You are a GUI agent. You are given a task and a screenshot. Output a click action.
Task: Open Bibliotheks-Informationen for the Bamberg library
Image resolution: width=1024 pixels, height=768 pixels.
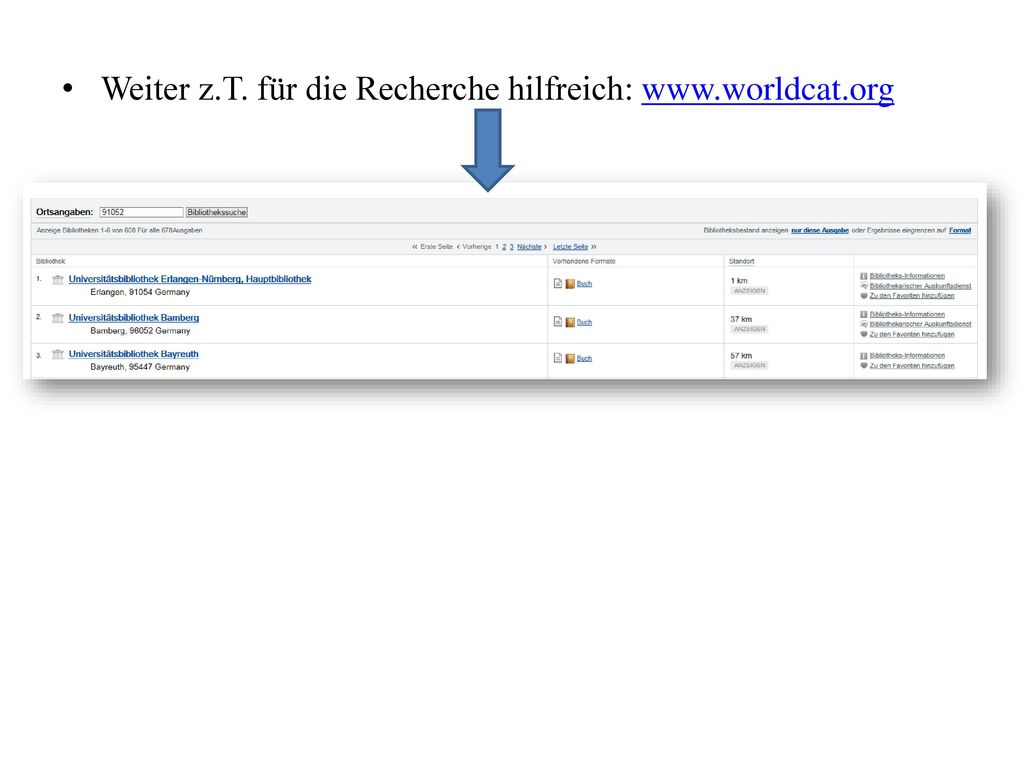907,314
